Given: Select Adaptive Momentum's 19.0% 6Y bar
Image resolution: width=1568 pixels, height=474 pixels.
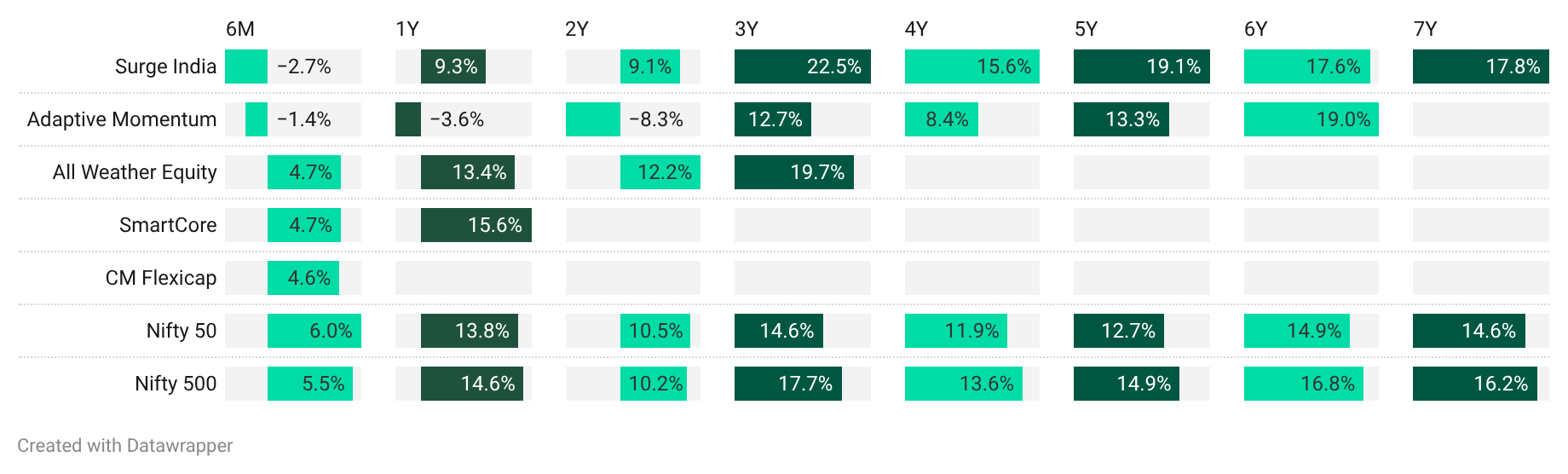Looking at the screenshot, I should click(1311, 119).
